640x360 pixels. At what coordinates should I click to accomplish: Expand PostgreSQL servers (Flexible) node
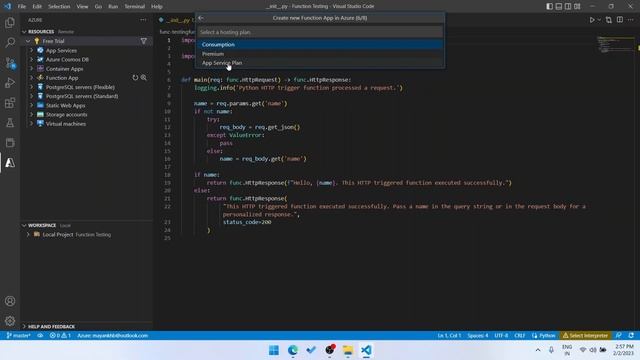click(x=31, y=87)
